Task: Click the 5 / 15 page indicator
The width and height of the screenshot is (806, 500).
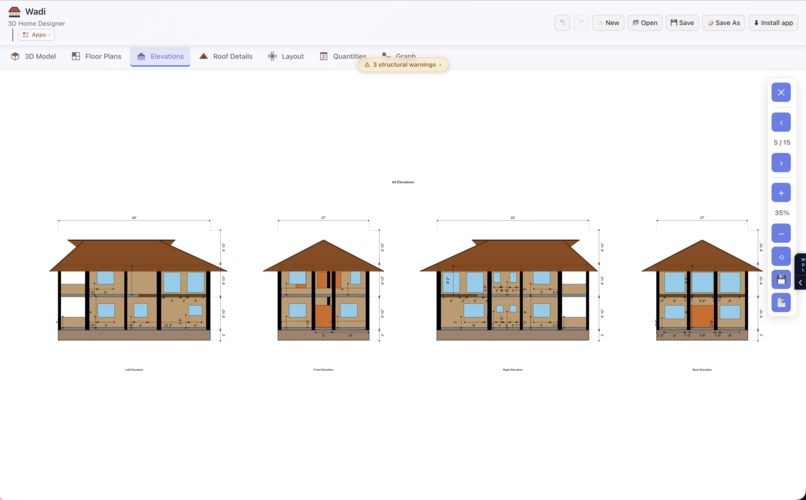Action: pyautogui.click(x=781, y=143)
